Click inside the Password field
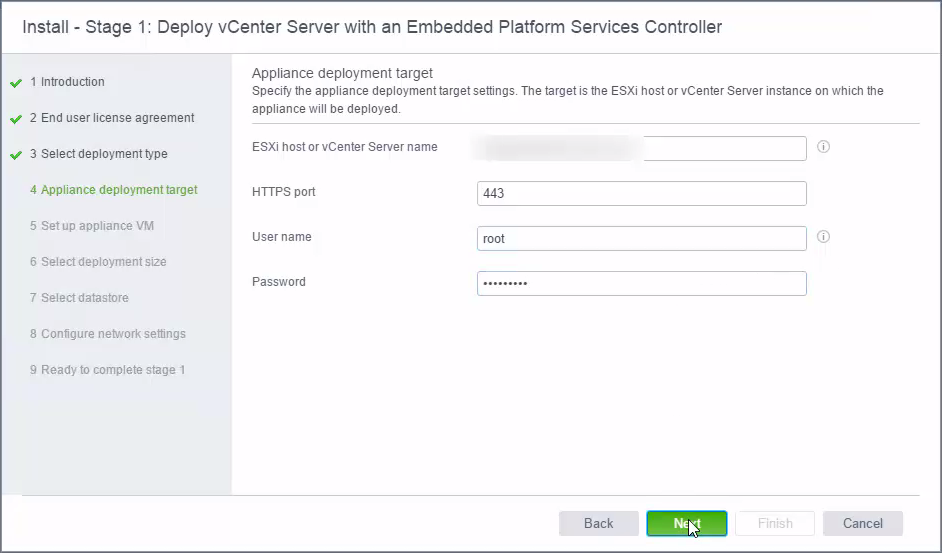Viewport: 942px width, 553px height. point(642,284)
